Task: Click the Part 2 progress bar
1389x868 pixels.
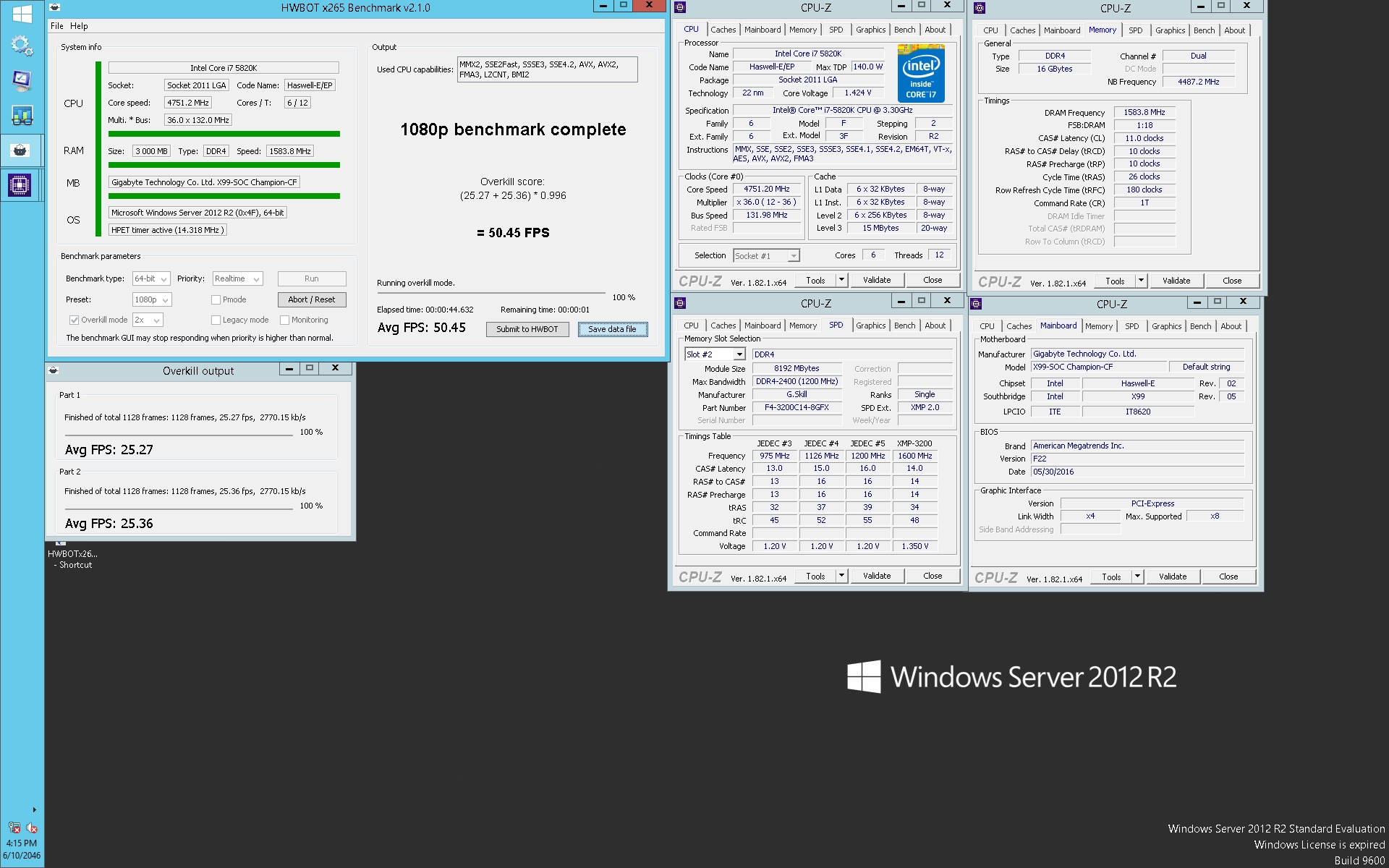Action: click(x=179, y=509)
